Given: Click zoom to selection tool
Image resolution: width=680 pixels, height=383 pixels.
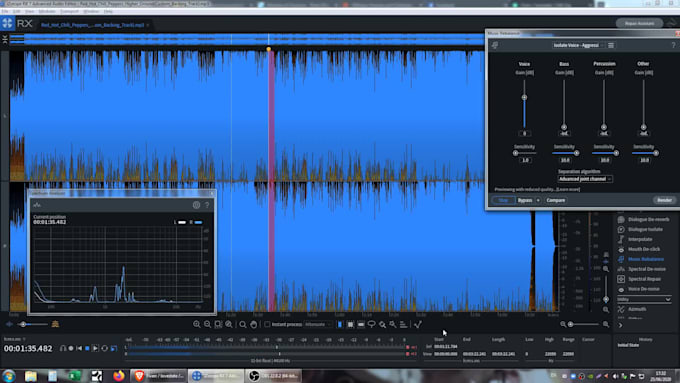Looking at the screenshot, I should (218, 324).
